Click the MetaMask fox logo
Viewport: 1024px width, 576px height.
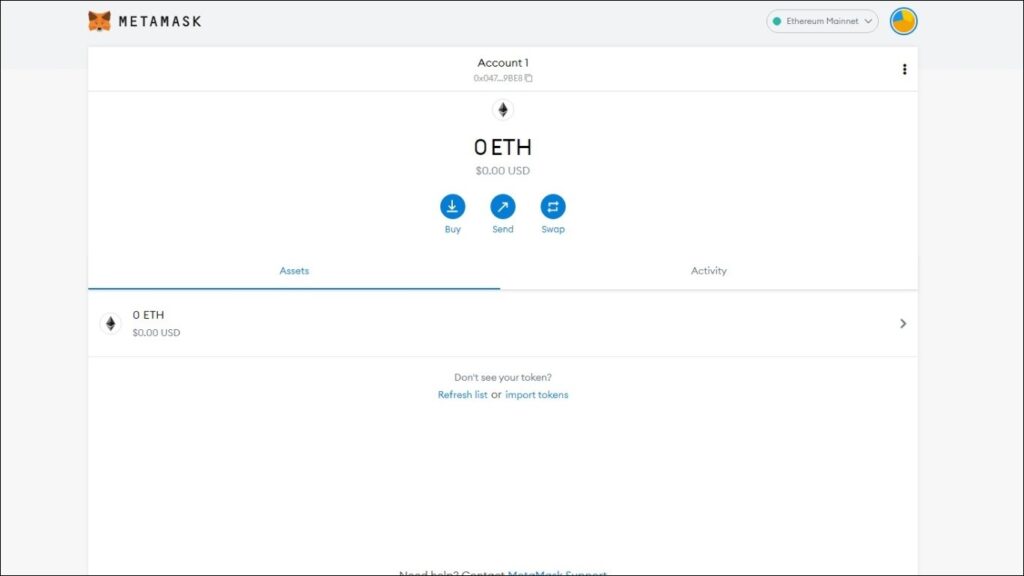[99, 20]
